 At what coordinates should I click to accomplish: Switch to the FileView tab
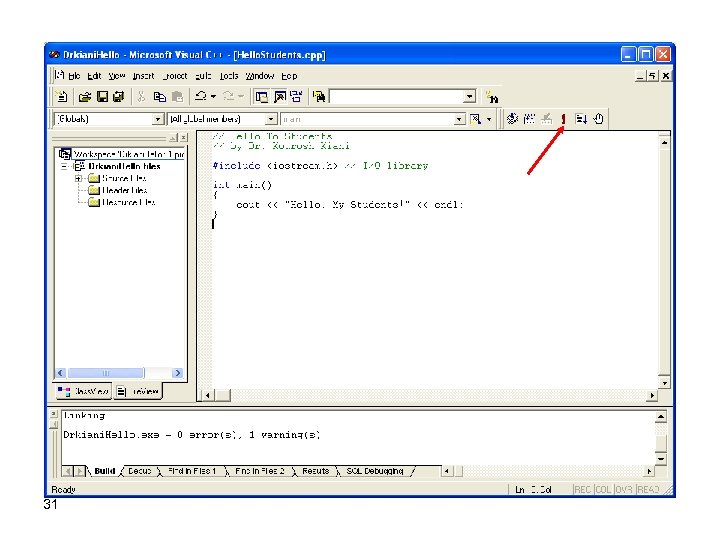138,391
